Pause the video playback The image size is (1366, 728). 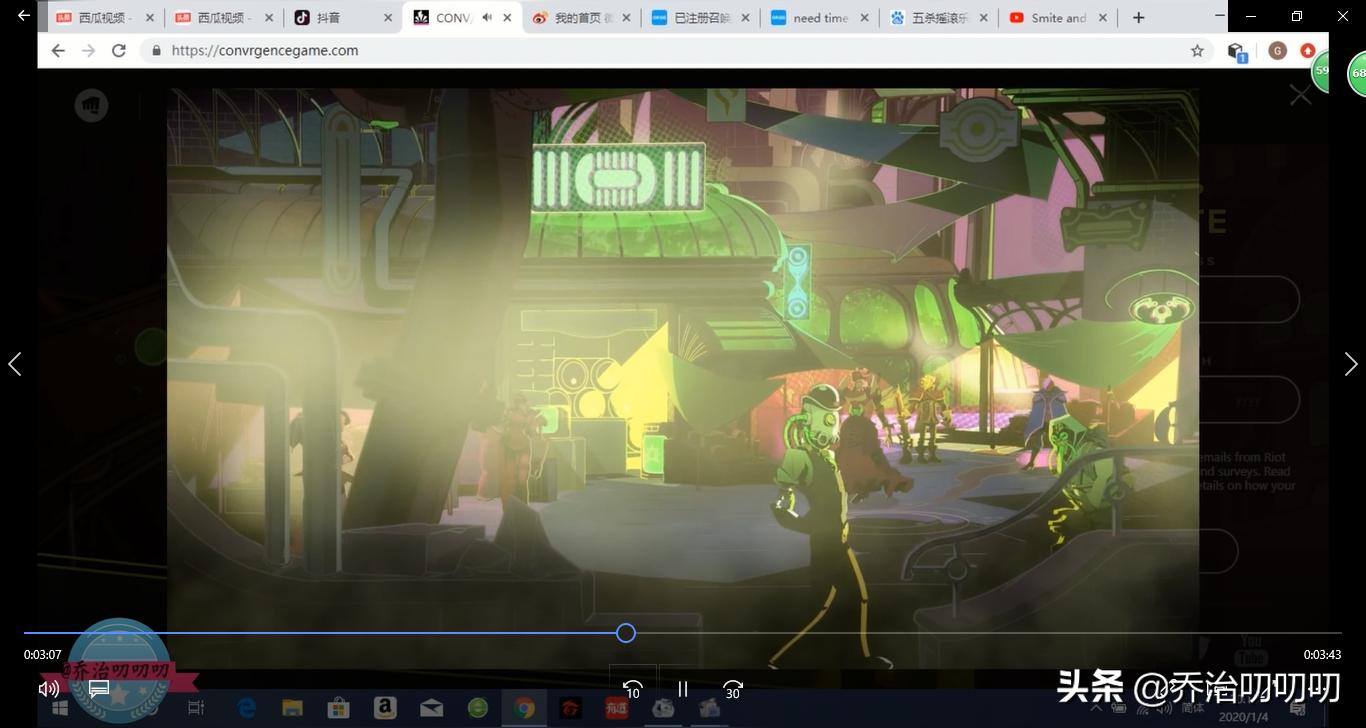tap(683, 689)
